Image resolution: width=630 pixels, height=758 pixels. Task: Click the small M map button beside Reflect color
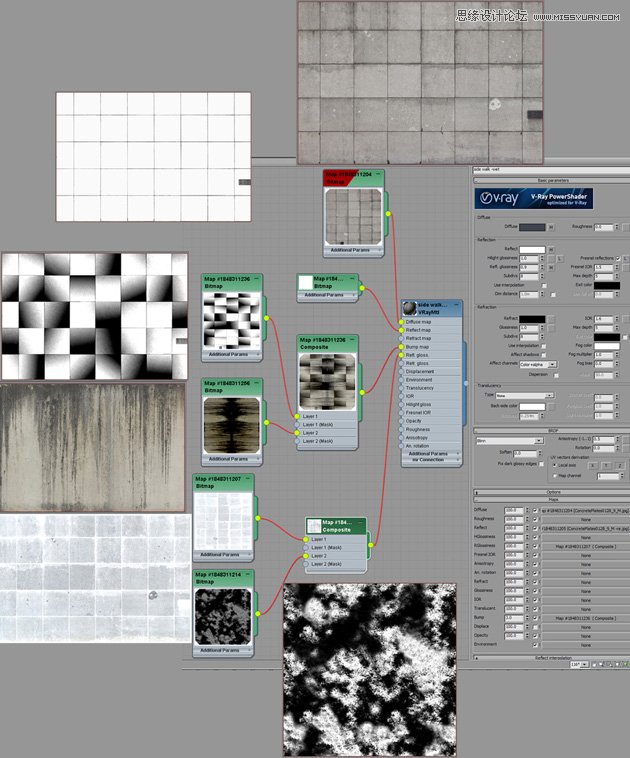(551, 249)
